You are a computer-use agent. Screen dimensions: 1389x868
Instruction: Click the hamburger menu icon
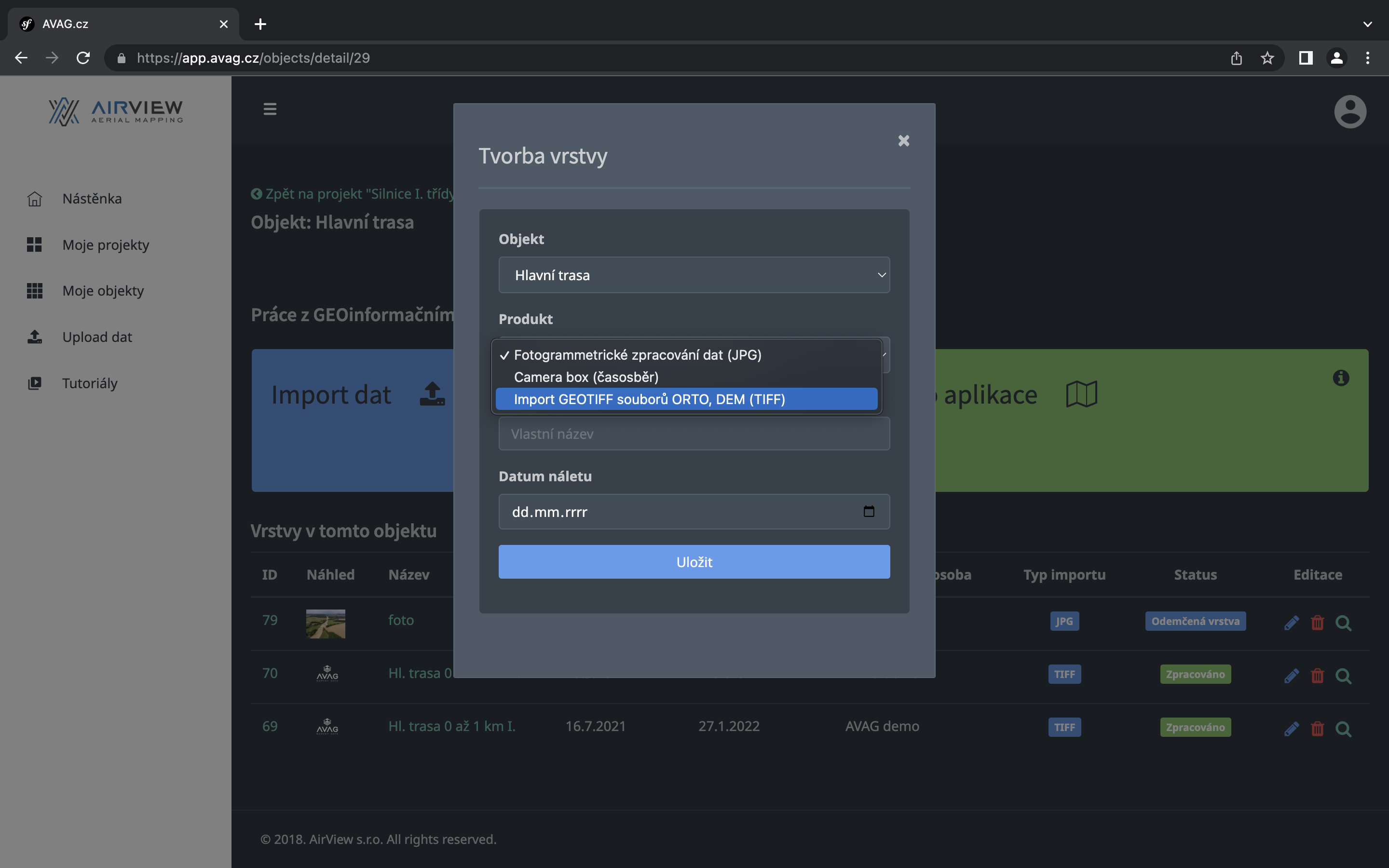pyautogui.click(x=270, y=109)
